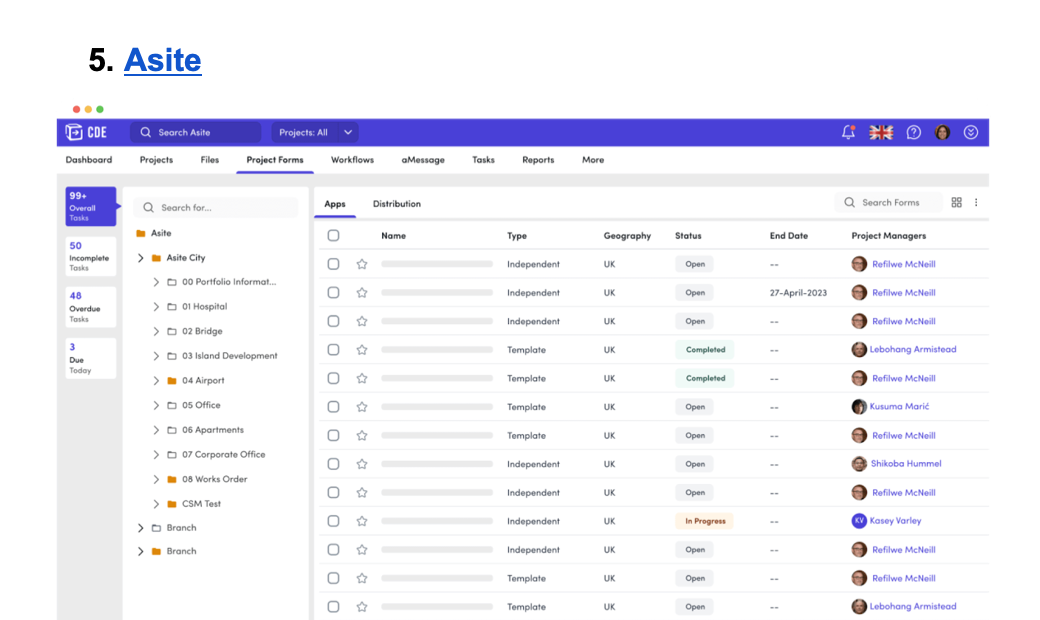Open the user profile avatar
Image resolution: width=1040 pixels, height=620 pixels.
[x=942, y=132]
